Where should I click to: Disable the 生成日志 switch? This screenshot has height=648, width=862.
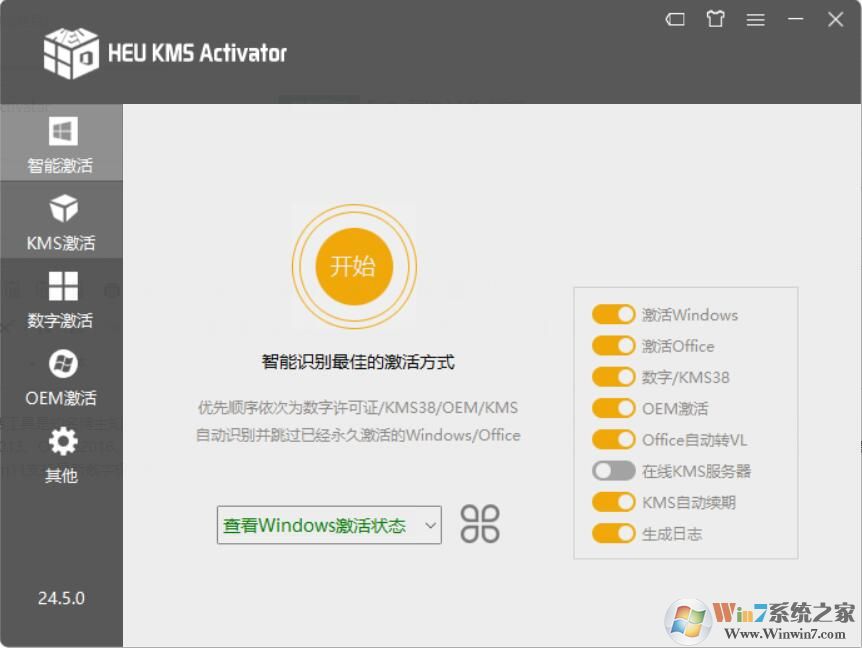point(614,533)
